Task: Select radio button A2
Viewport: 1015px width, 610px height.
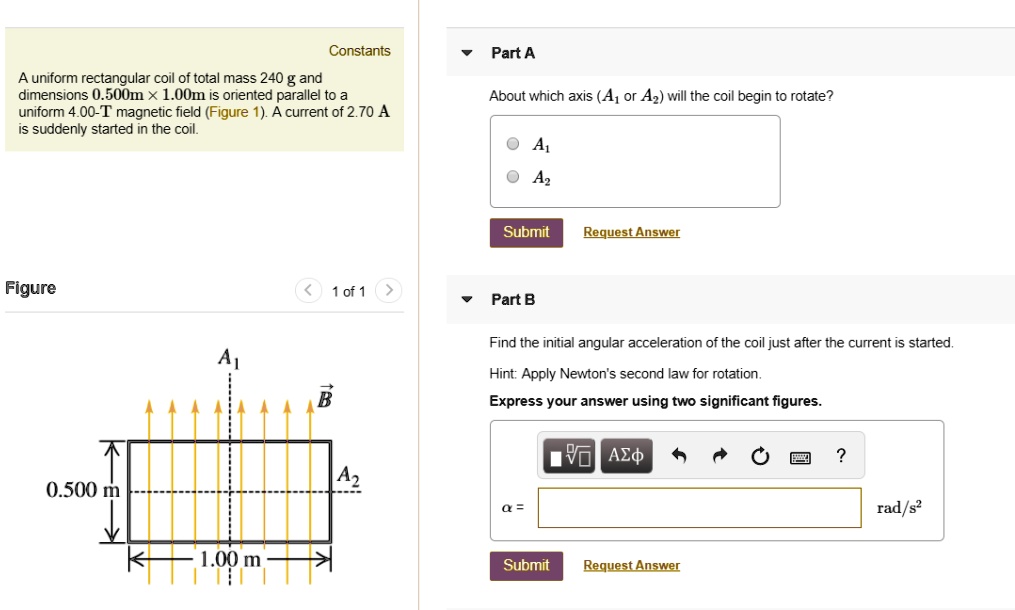Action: [511, 178]
